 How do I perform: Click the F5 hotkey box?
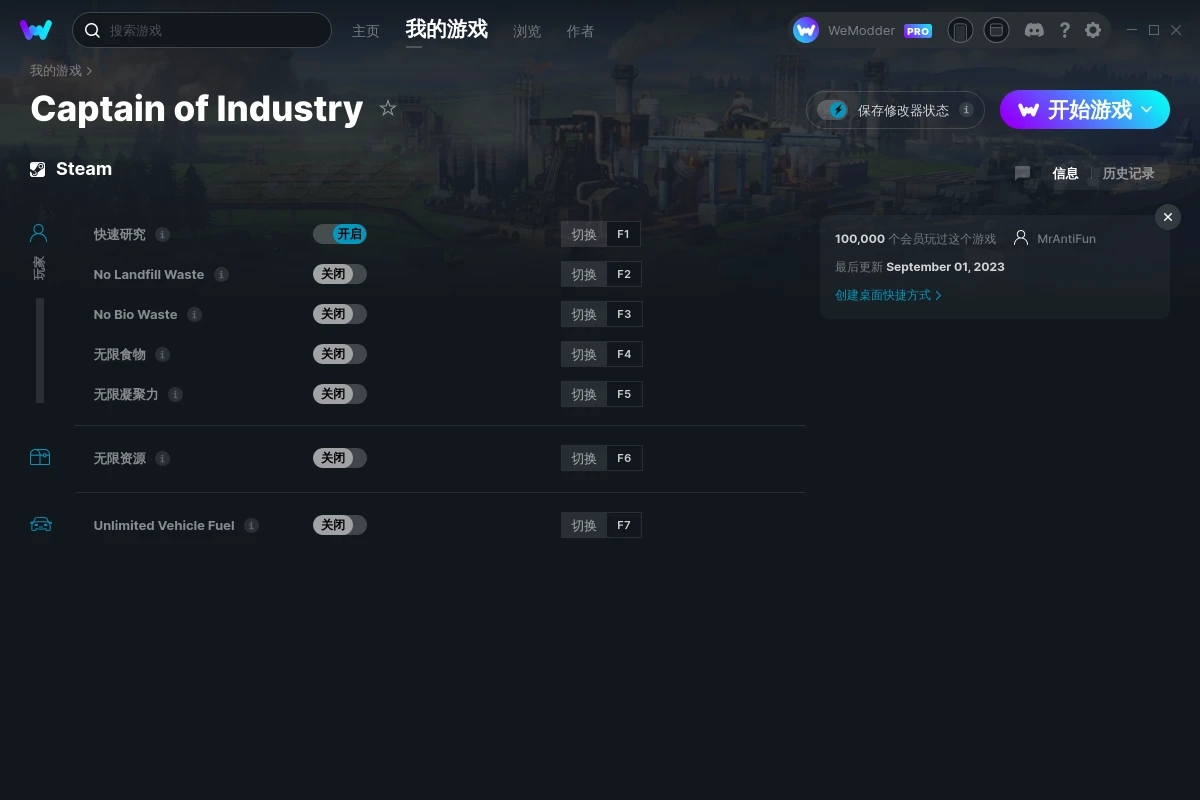click(x=624, y=394)
